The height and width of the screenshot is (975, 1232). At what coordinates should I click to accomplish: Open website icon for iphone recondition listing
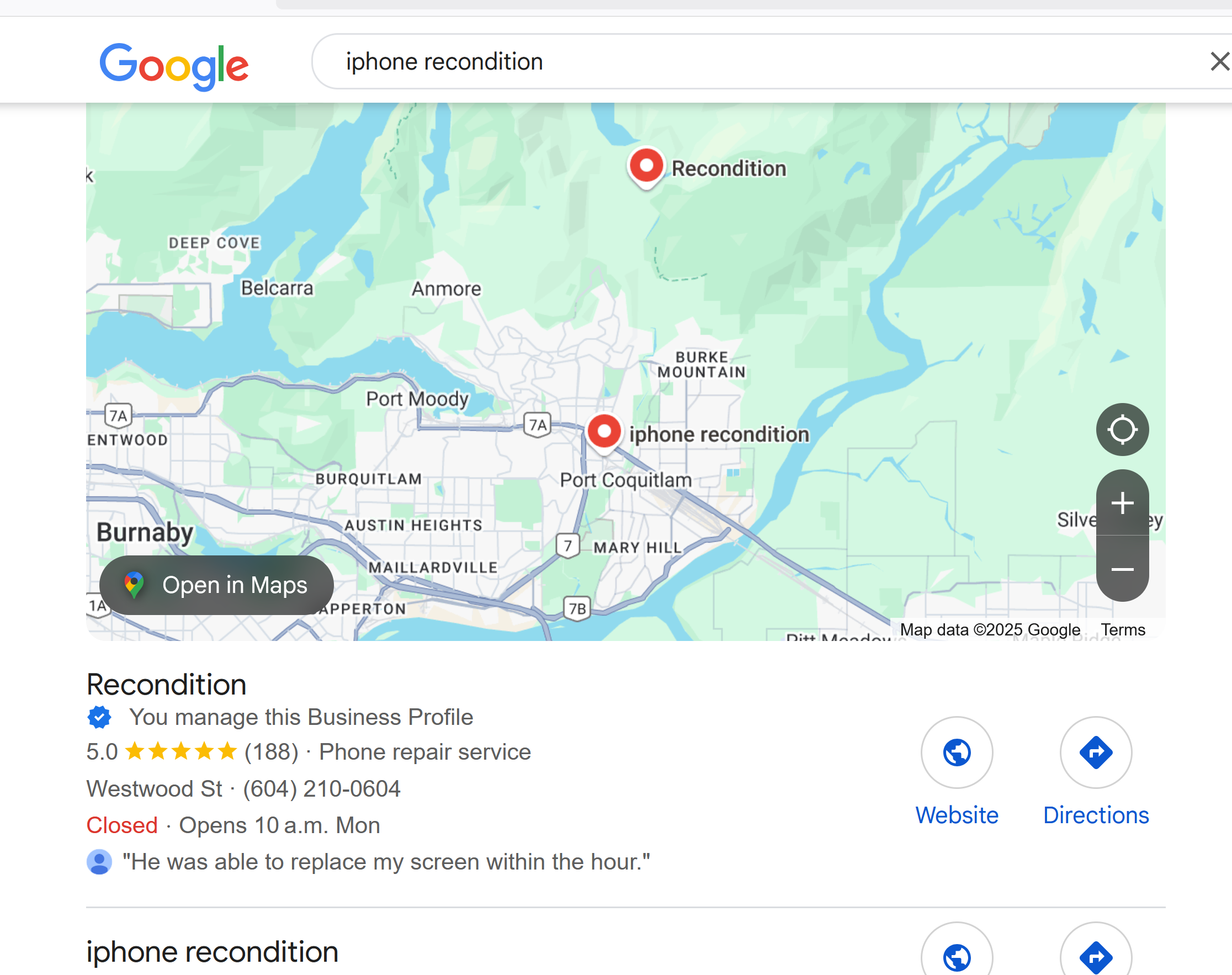(x=957, y=953)
